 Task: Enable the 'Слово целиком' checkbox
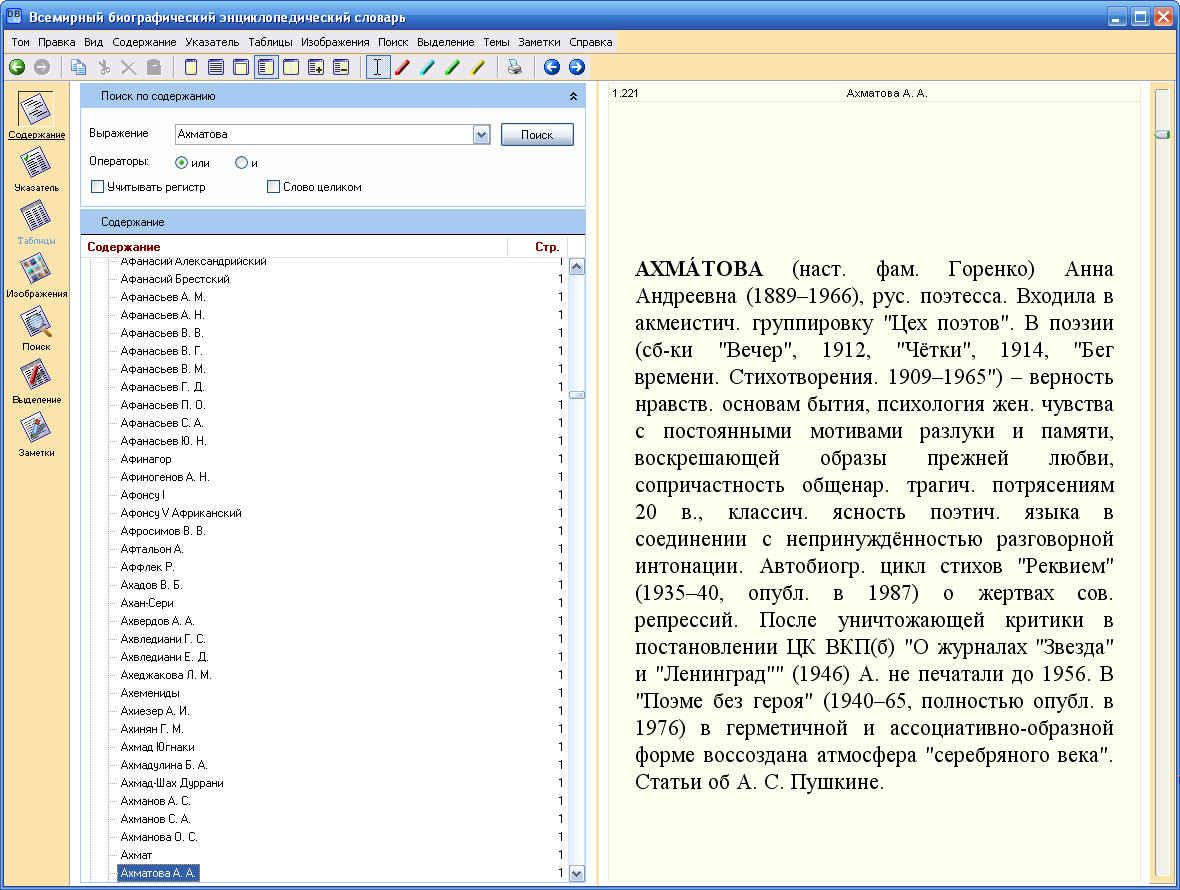click(274, 186)
